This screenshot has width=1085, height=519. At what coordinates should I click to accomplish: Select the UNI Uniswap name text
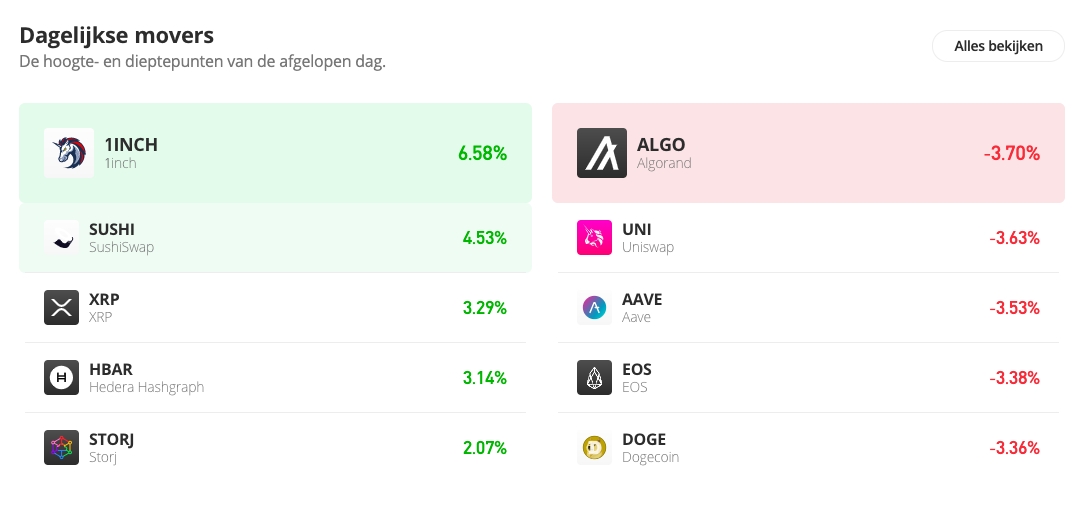pyautogui.click(x=648, y=247)
